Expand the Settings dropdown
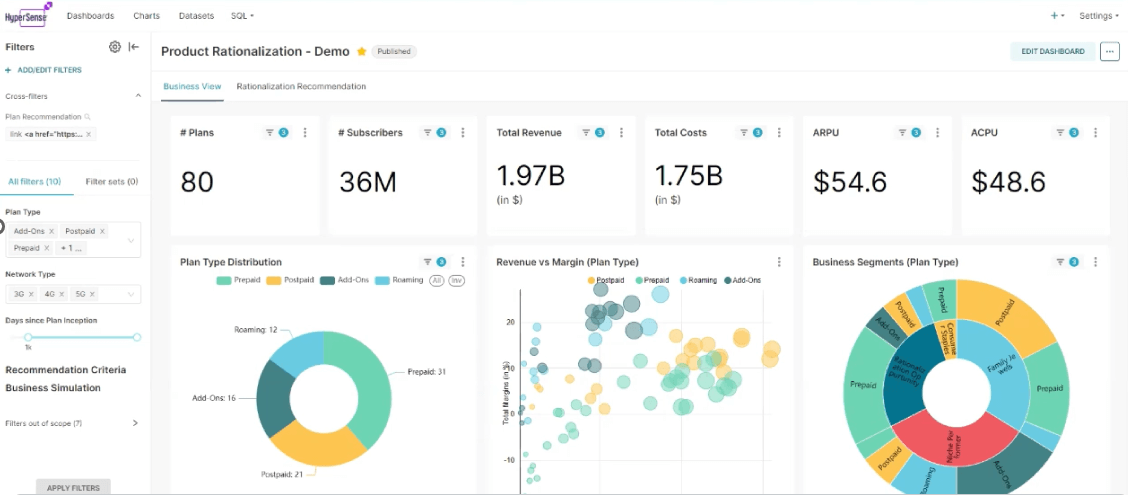The image size is (1128, 495). (1099, 16)
